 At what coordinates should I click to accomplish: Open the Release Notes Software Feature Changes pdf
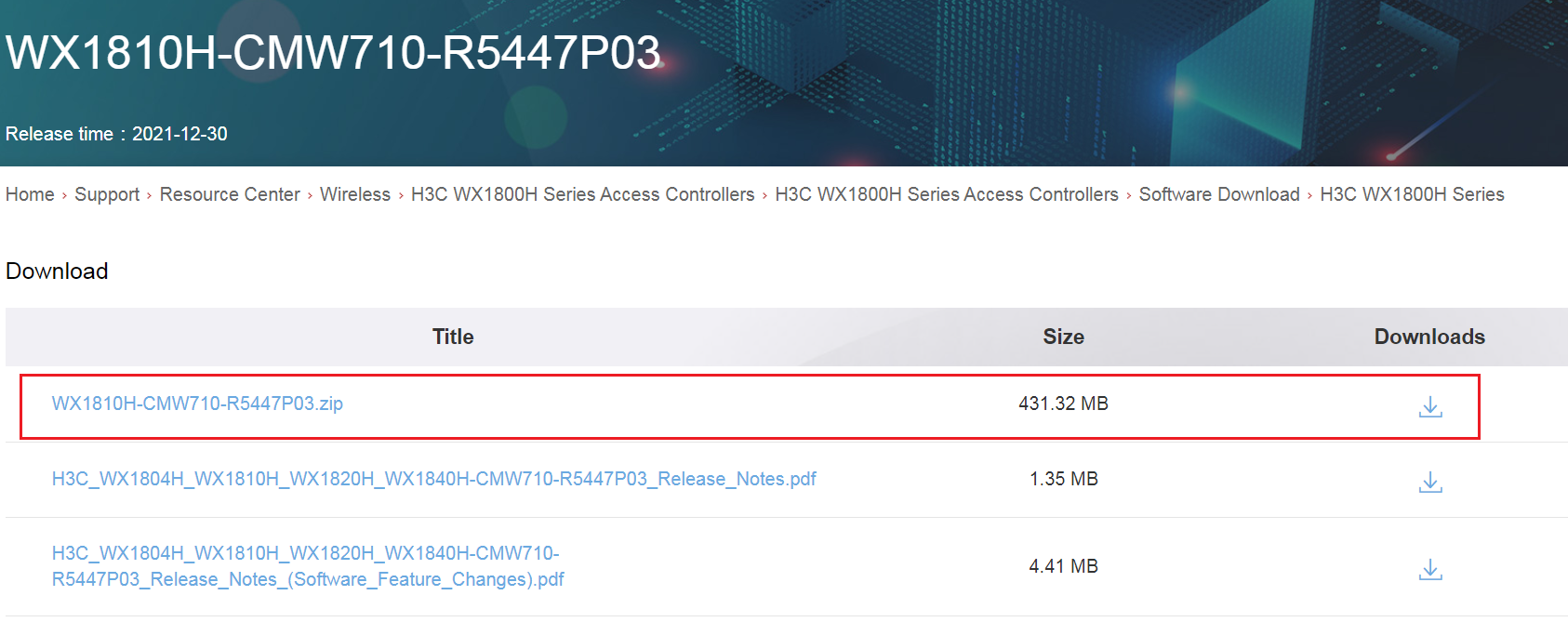tap(308, 566)
